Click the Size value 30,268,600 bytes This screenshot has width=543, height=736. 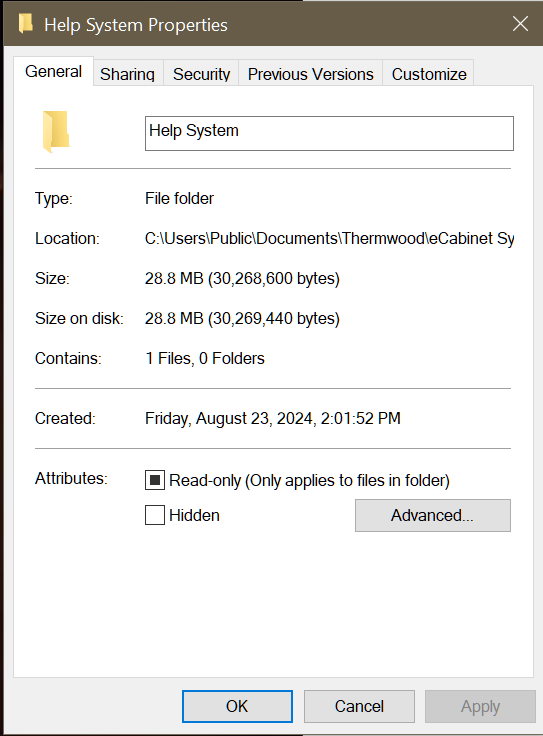[242, 278]
